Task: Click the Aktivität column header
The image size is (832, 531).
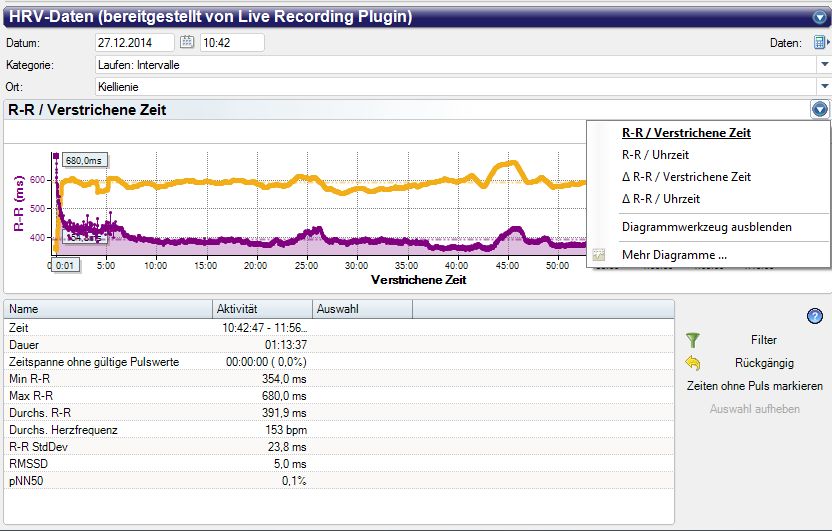Action: [261, 309]
